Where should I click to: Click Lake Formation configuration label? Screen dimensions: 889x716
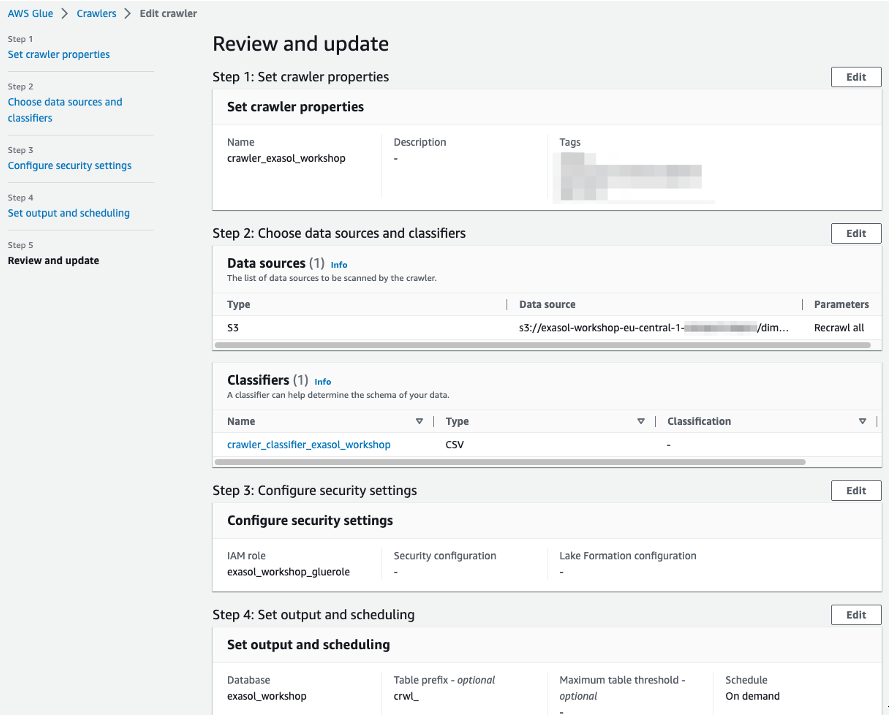[628, 556]
